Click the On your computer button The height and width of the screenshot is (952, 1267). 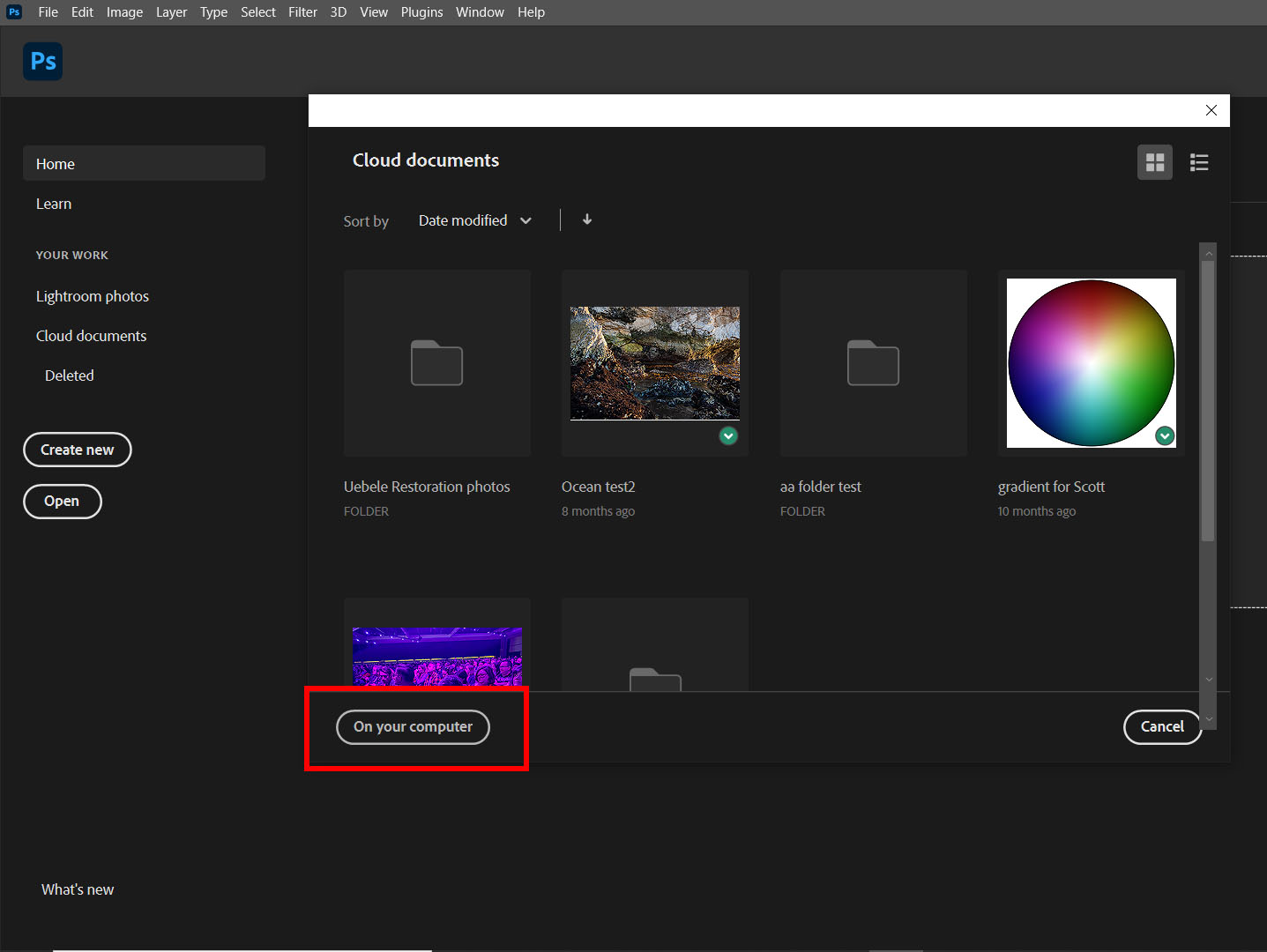pyautogui.click(x=412, y=726)
